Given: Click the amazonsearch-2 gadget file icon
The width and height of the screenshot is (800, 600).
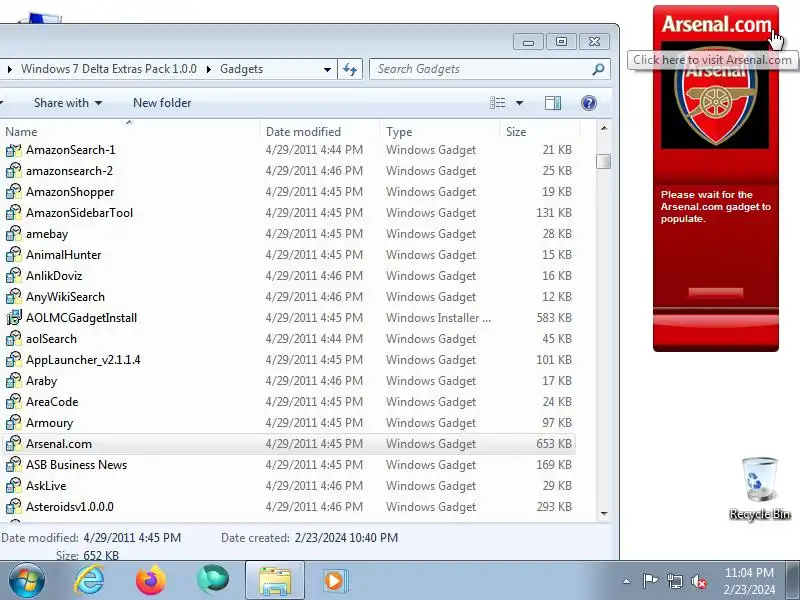Looking at the screenshot, I should click(14, 171).
